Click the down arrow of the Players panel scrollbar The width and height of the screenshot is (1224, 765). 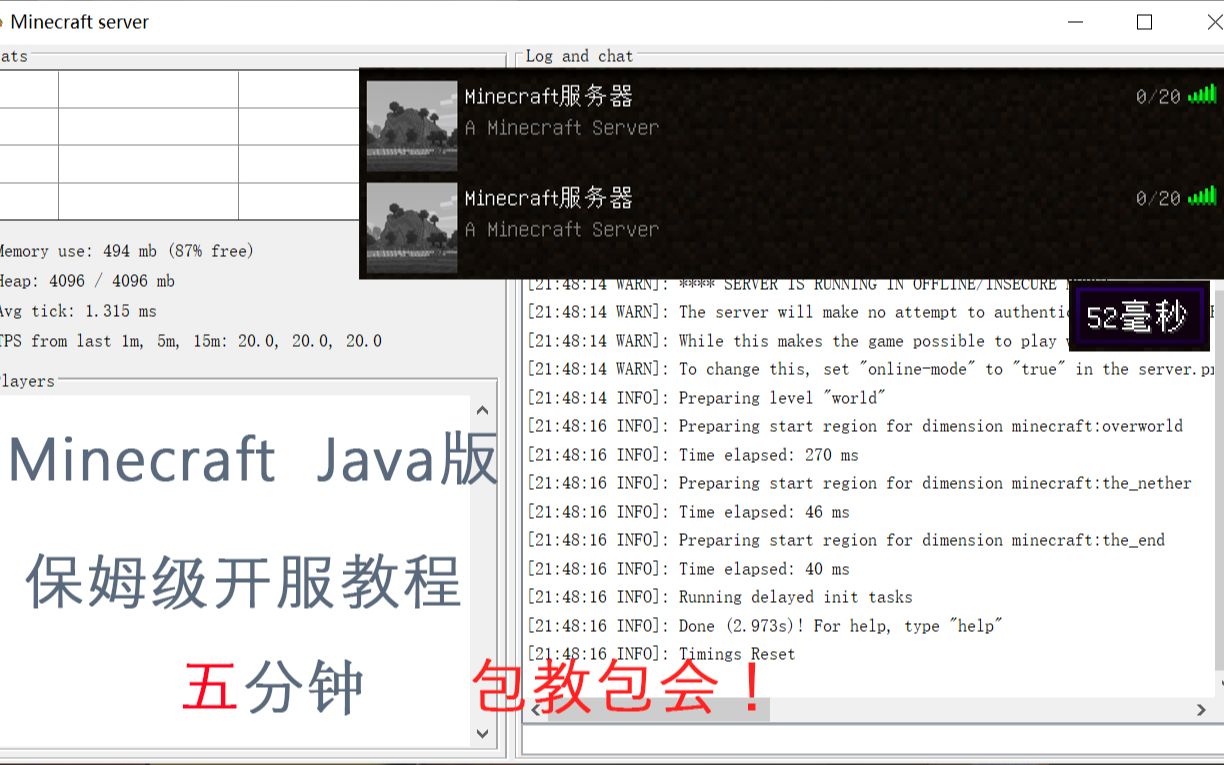pyautogui.click(x=482, y=733)
